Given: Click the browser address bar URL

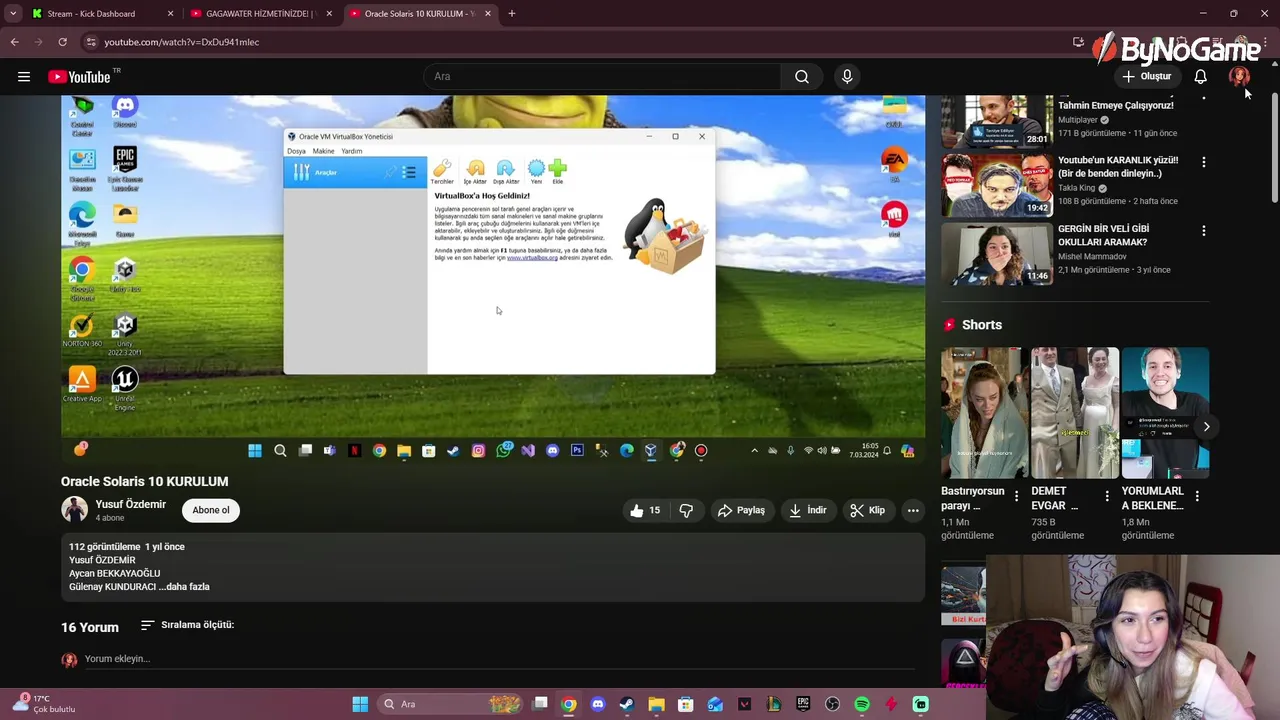Looking at the screenshot, I should [x=182, y=42].
